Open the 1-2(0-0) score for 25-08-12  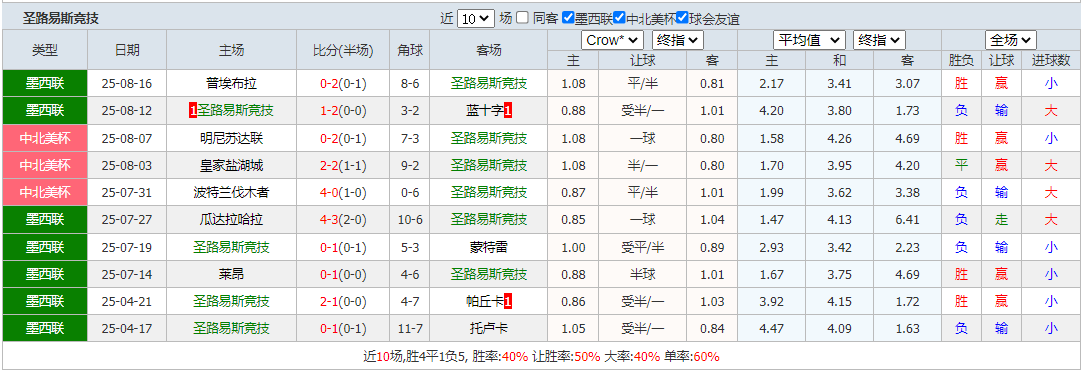point(343,111)
